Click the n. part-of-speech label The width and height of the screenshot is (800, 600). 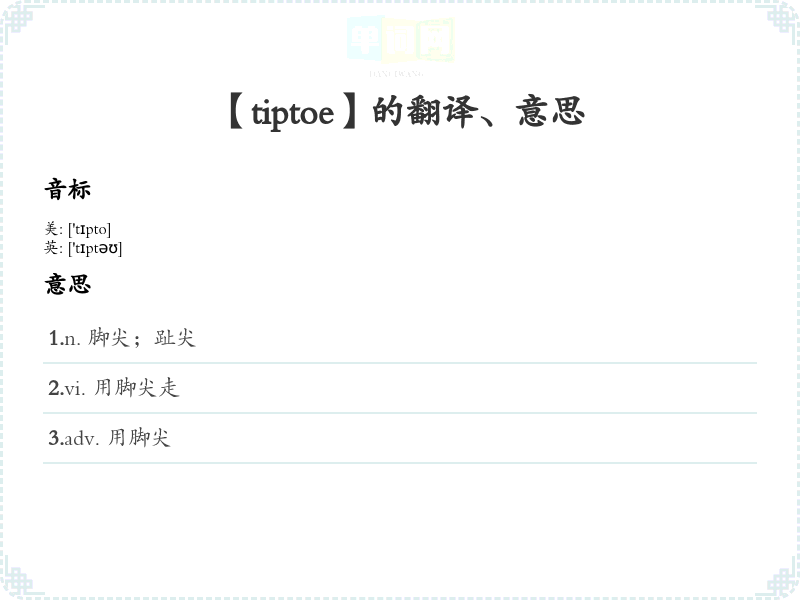(x=72, y=339)
